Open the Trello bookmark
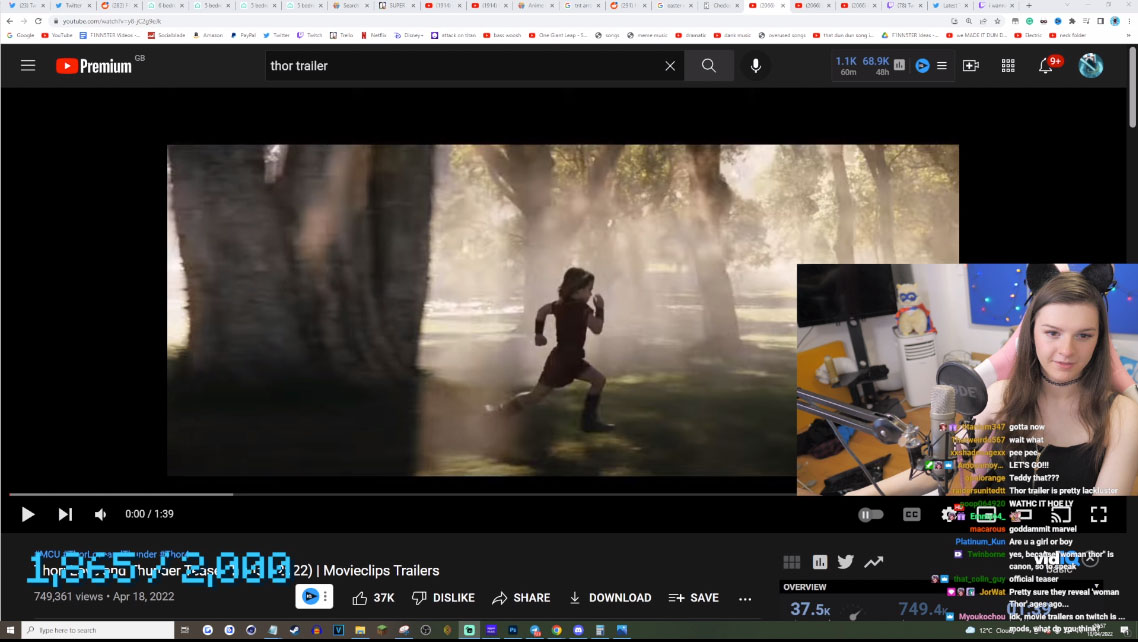Screen dimensions: 1138x642 341,35
